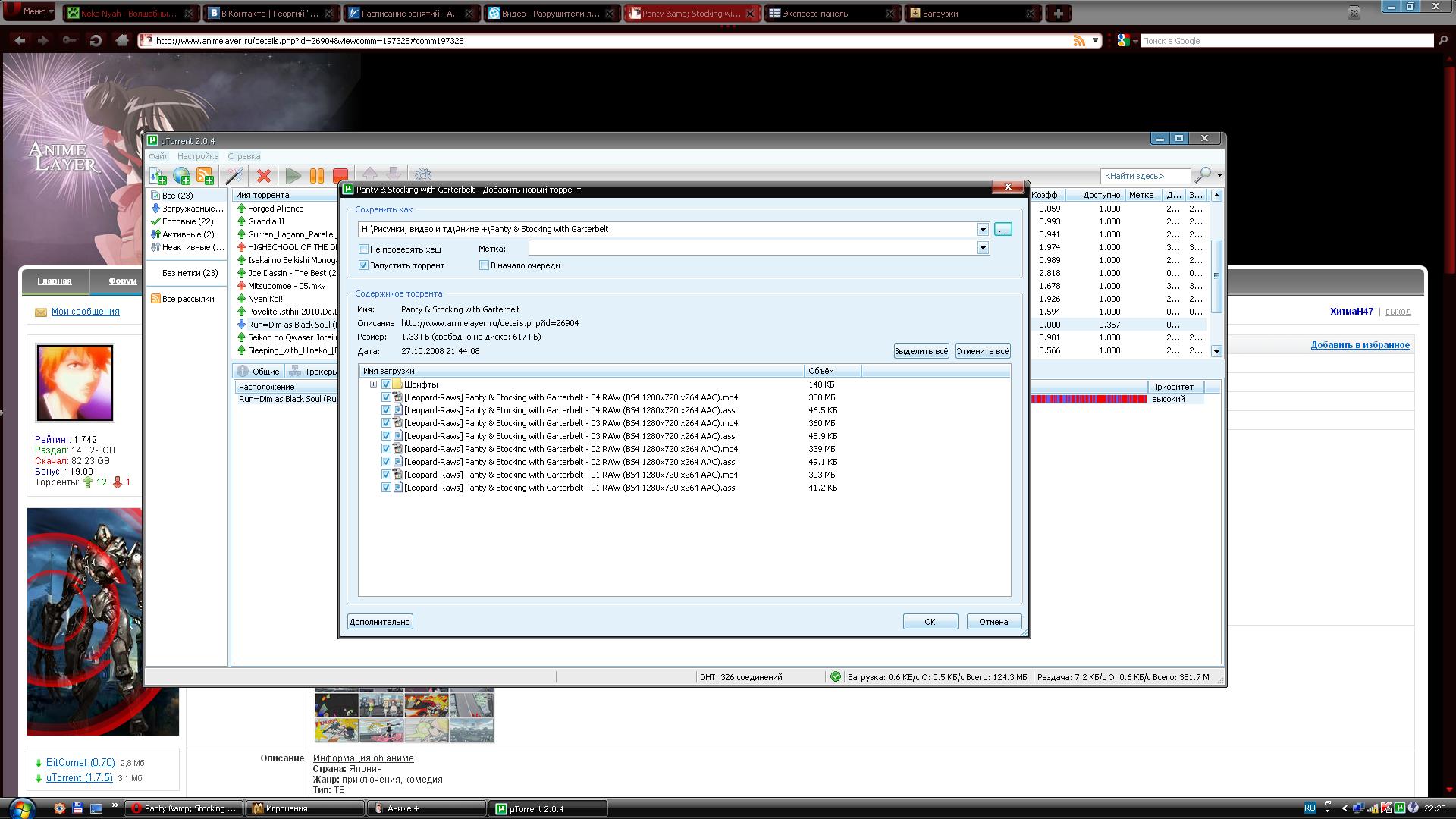Click Add Torrent from URL globe icon
Screen dimensions: 1456x819
coord(181,176)
